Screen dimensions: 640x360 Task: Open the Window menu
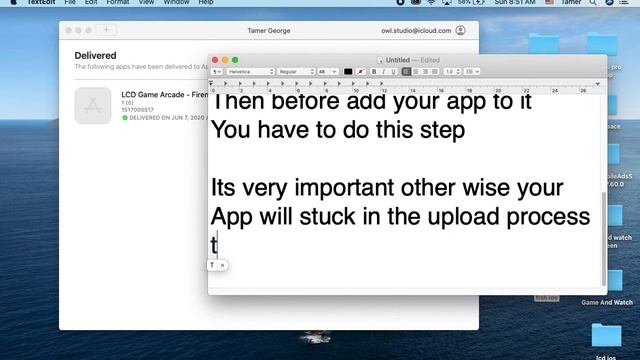[x=176, y=2]
